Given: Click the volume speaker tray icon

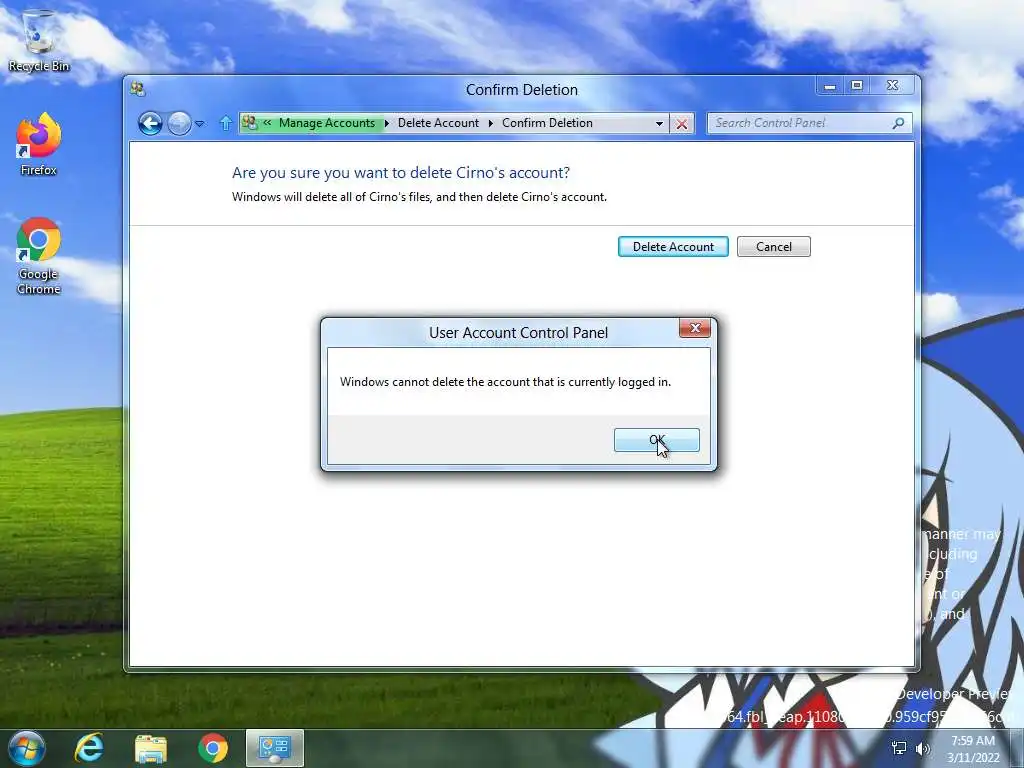Looking at the screenshot, I should (923, 748).
